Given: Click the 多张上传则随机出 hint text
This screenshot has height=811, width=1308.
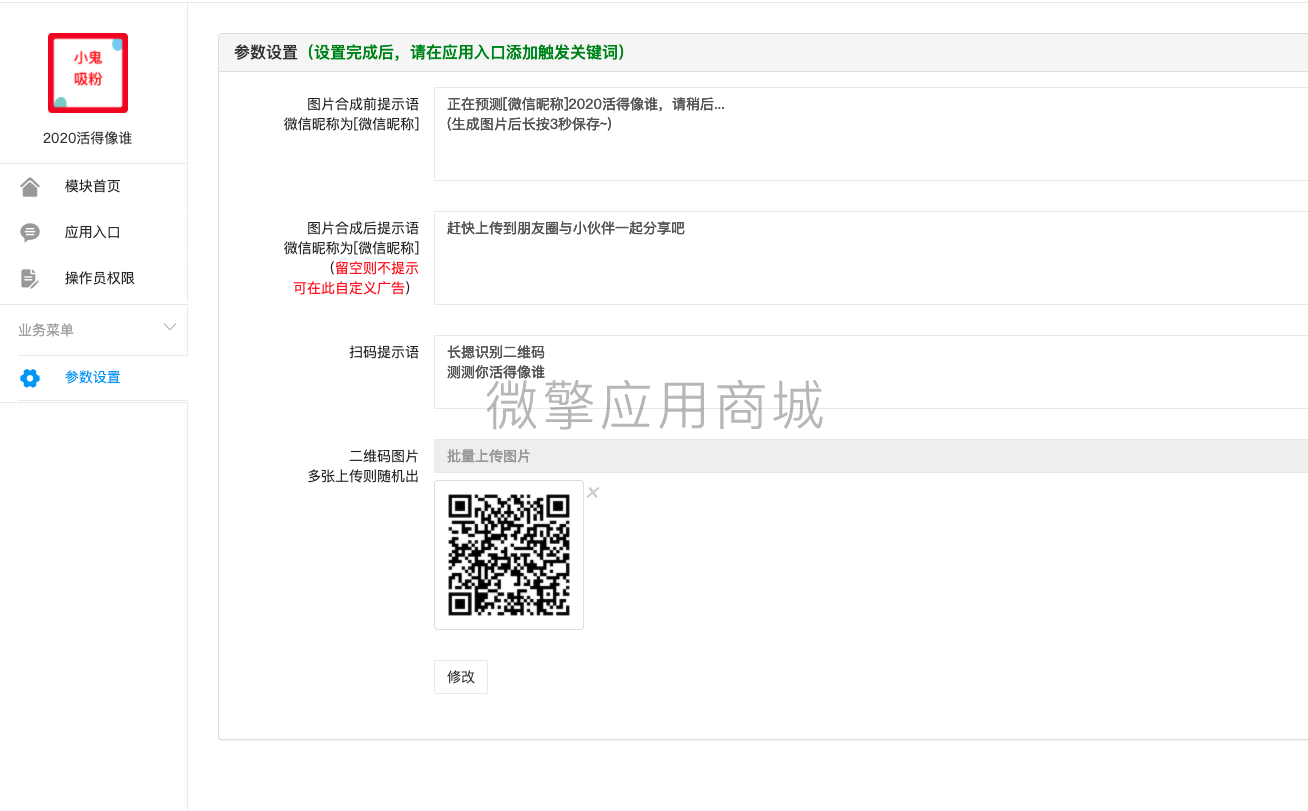Looking at the screenshot, I should [363, 477].
